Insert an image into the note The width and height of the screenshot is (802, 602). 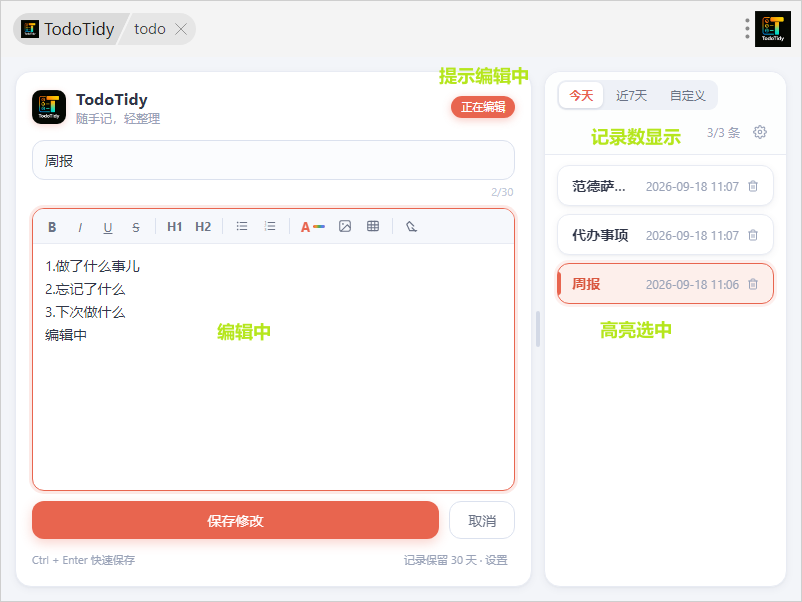(x=345, y=226)
